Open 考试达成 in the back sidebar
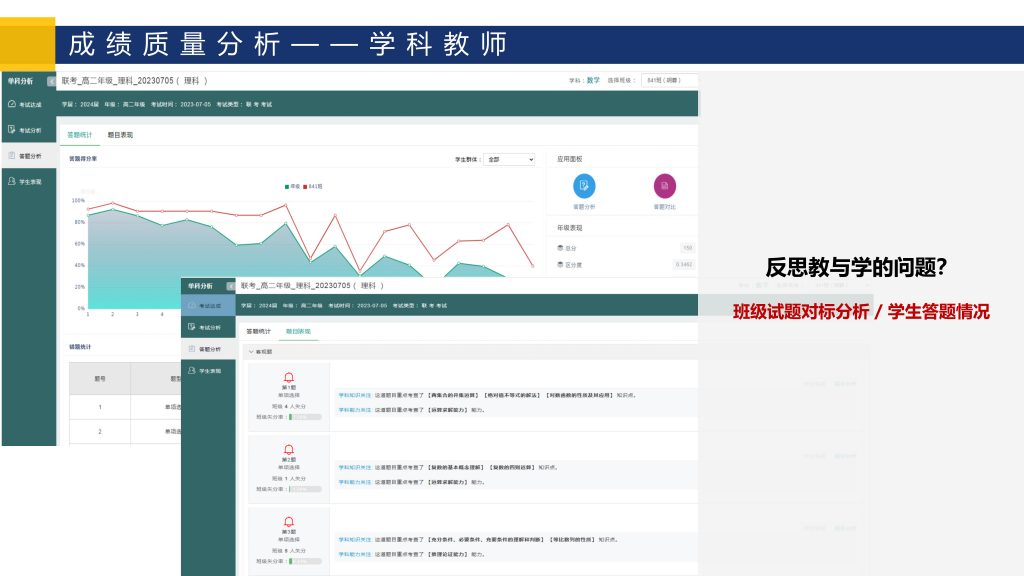The height and width of the screenshot is (576, 1024). click(28, 104)
